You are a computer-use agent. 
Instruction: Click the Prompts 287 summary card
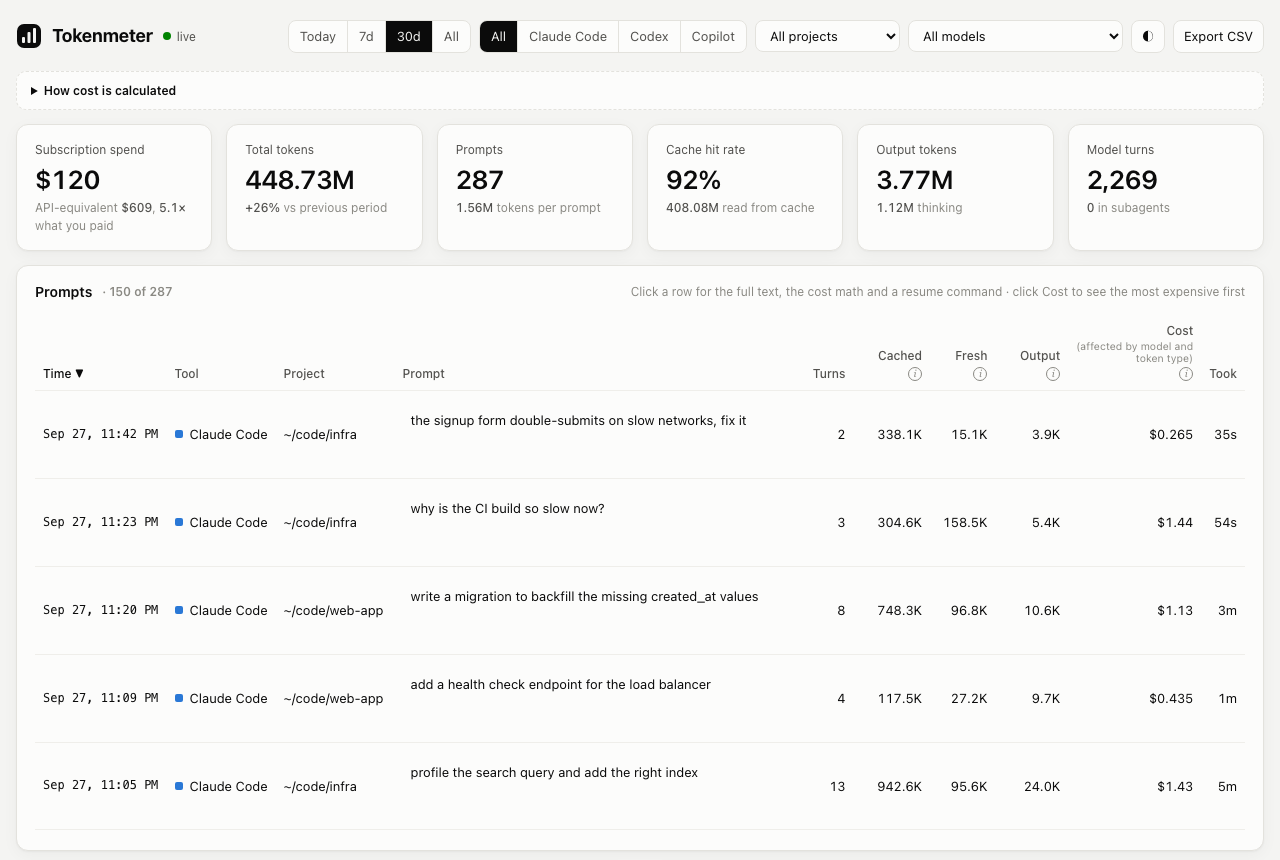535,187
